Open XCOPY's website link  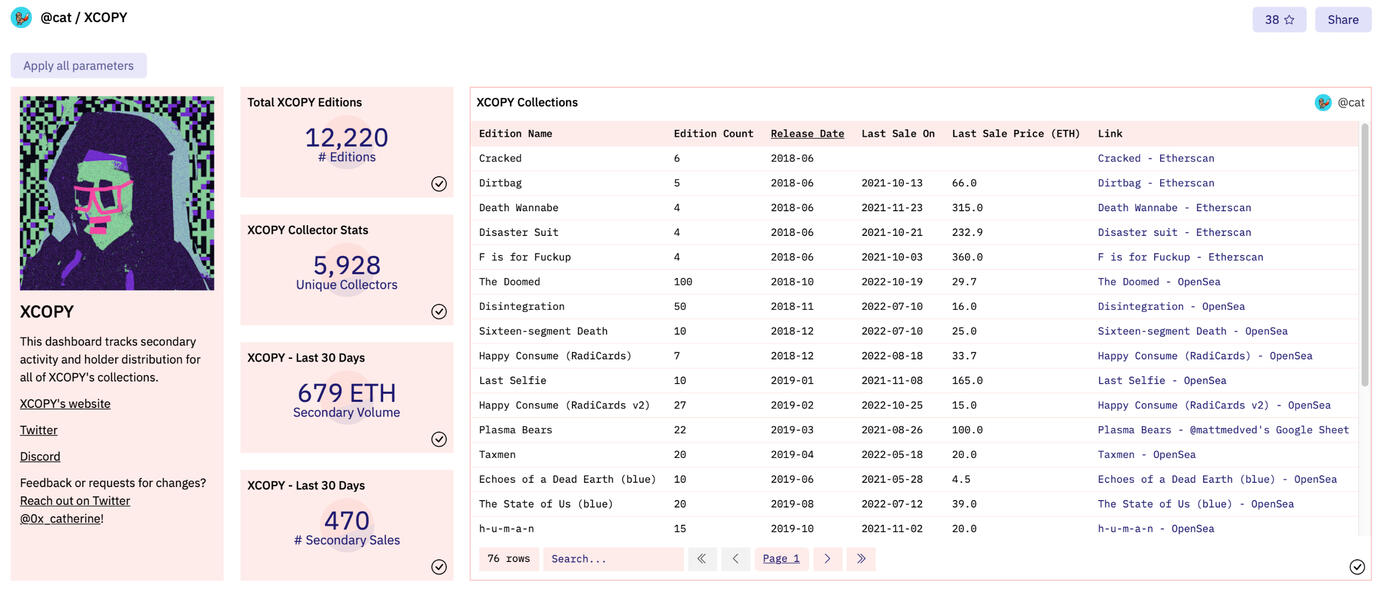pyautogui.click(x=64, y=402)
